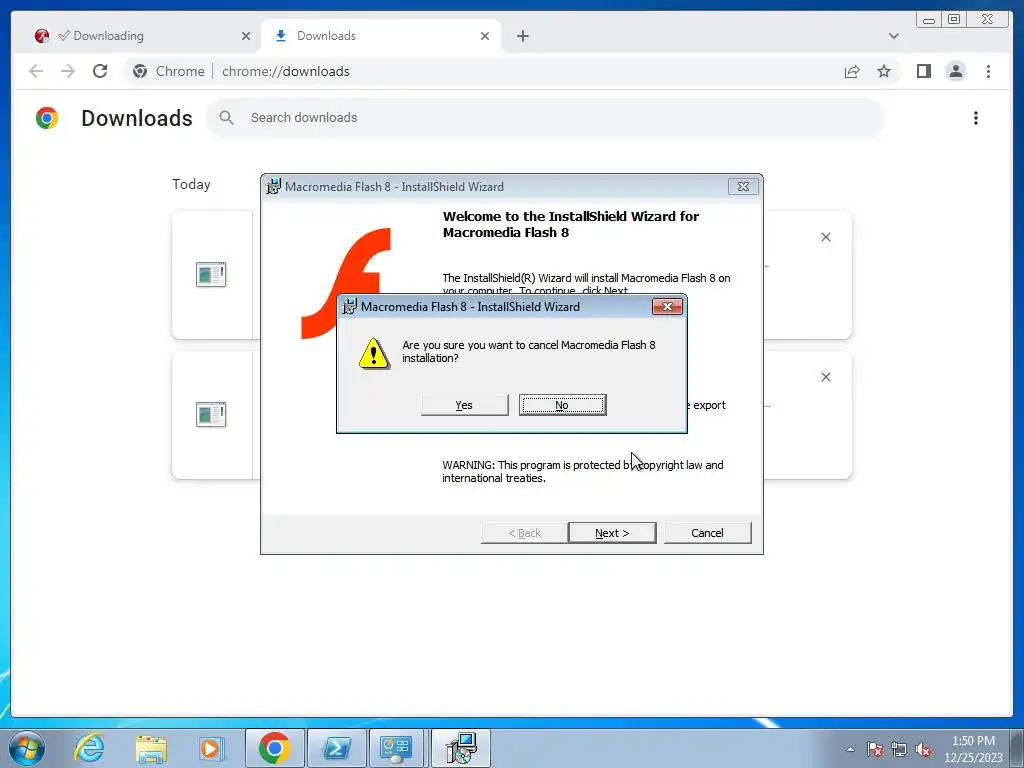Image resolution: width=1024 pixels, height=768 pixels.
Task: Open Windows Media Player from taskbar
Action: coord(211,748)
